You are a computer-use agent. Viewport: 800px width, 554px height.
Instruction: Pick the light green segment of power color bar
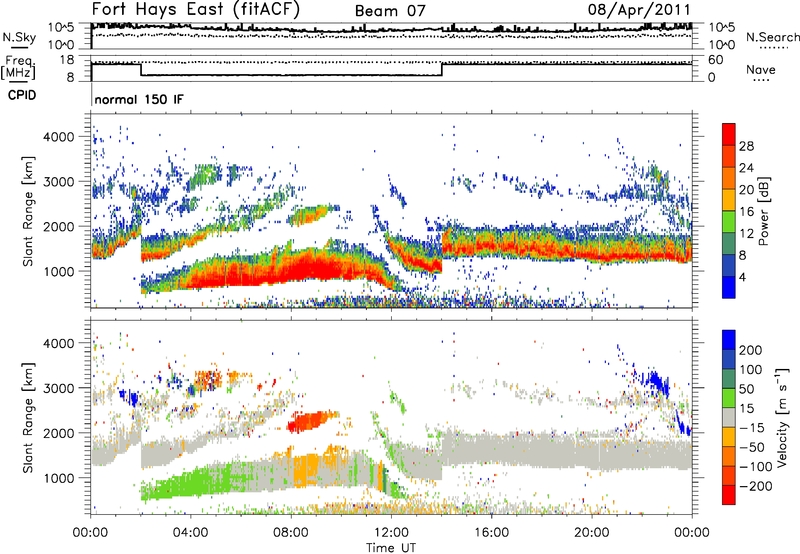[x=729, y=222]
